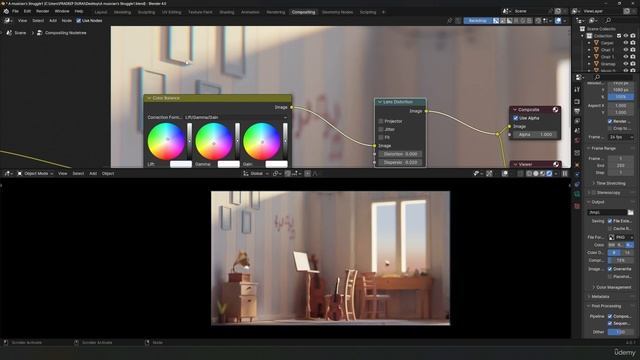Switch to Shading workspace tab
Screen dimensions: 640x360
coord(227,12)
